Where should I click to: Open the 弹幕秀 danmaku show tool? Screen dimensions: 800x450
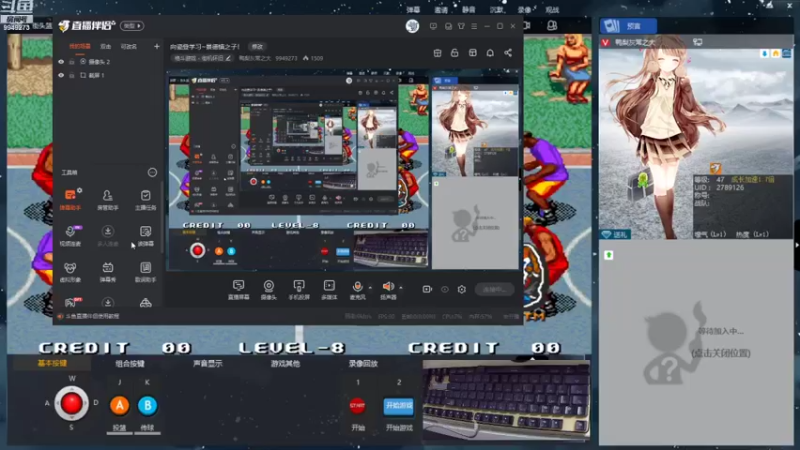click(x=108, y=271)
